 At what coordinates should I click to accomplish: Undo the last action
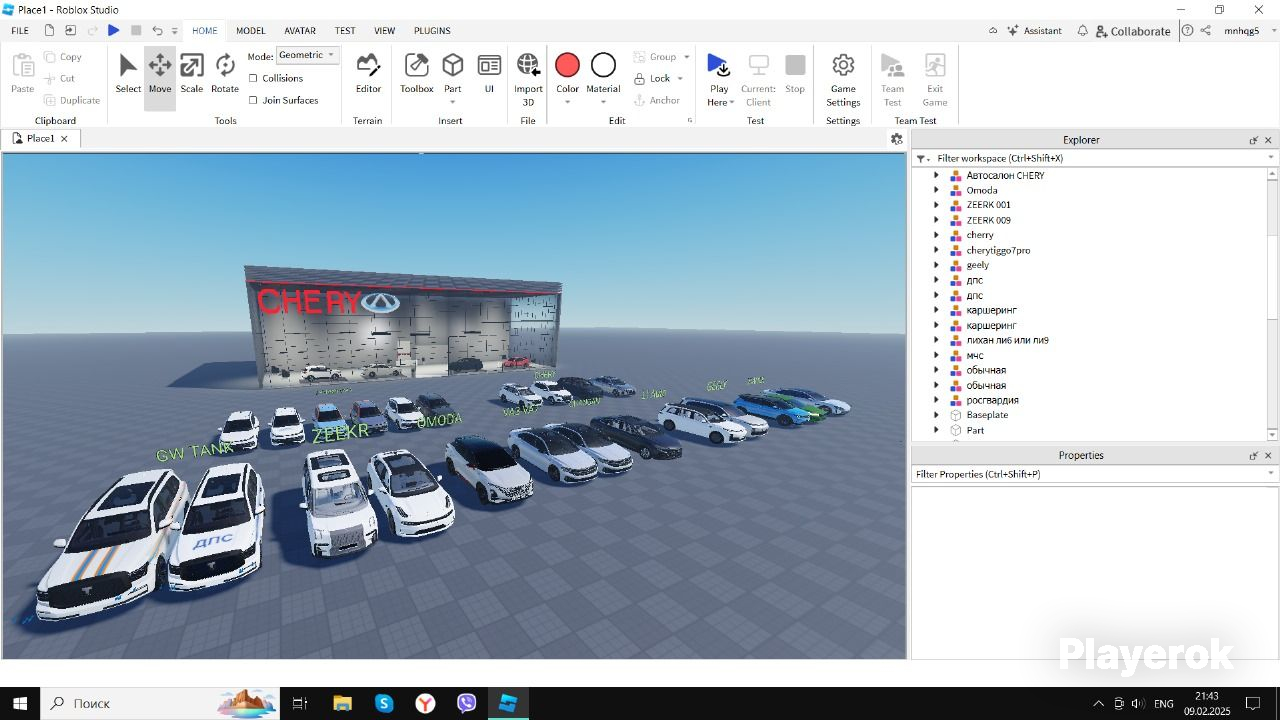point(157,31)
